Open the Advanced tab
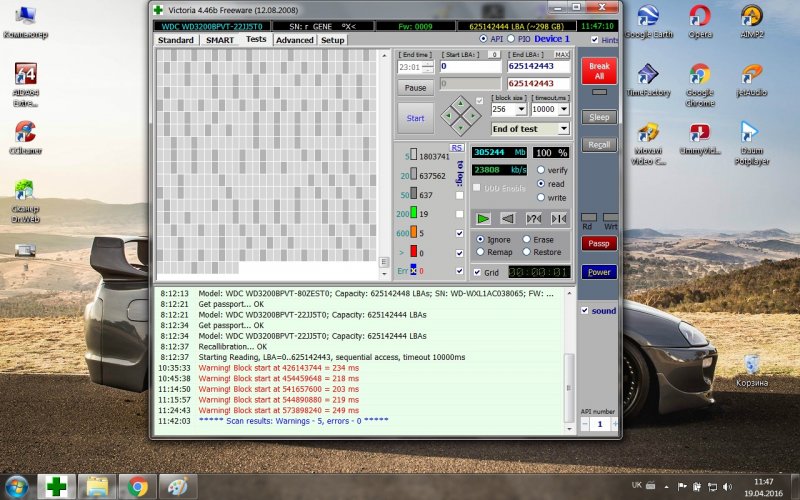Screen dimensions: 800x500 click(294, 40)
